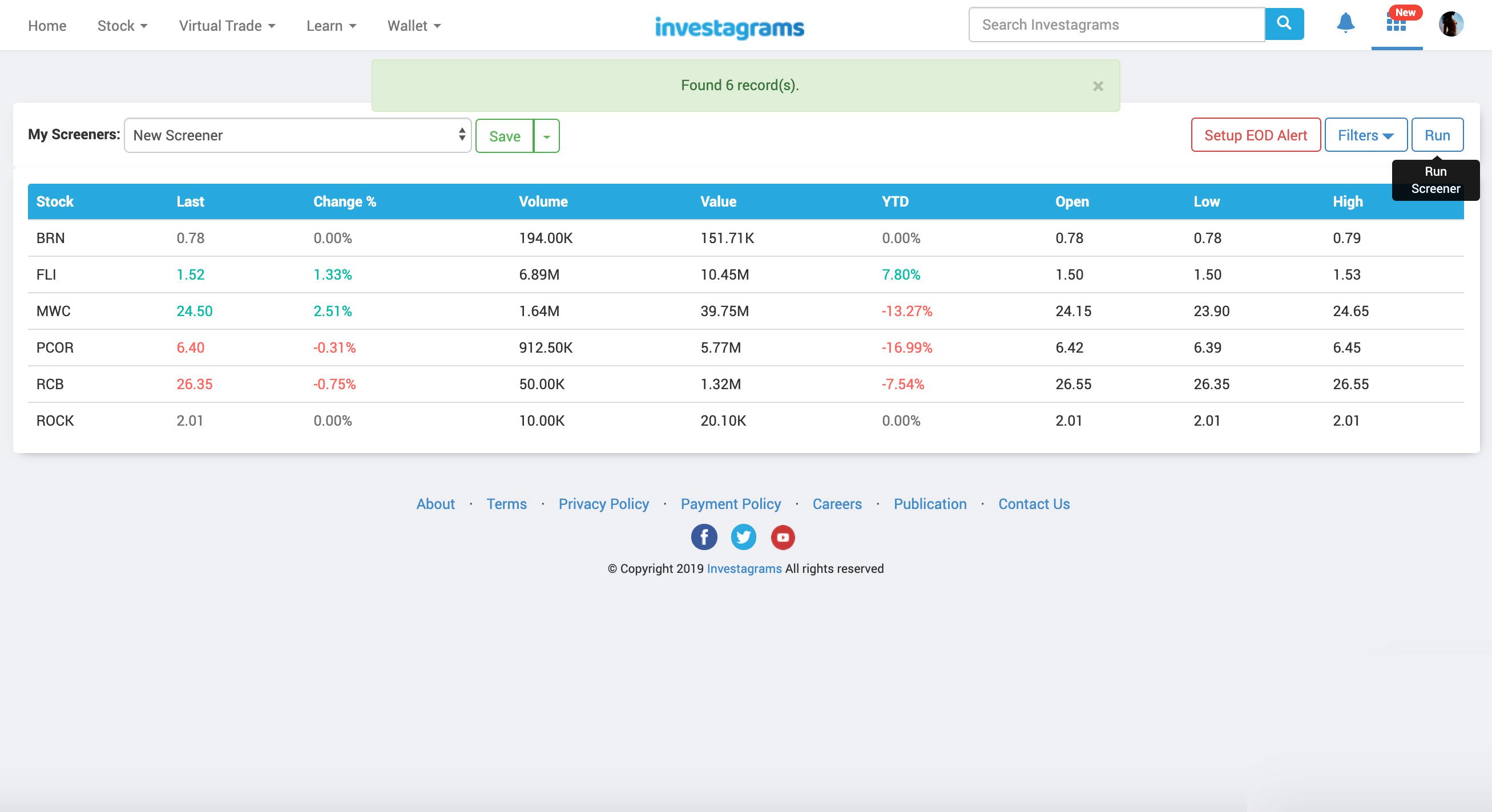Screen dimensions: 1492x812
Task: Open the Terms link
Action: [x=506, y=504]
